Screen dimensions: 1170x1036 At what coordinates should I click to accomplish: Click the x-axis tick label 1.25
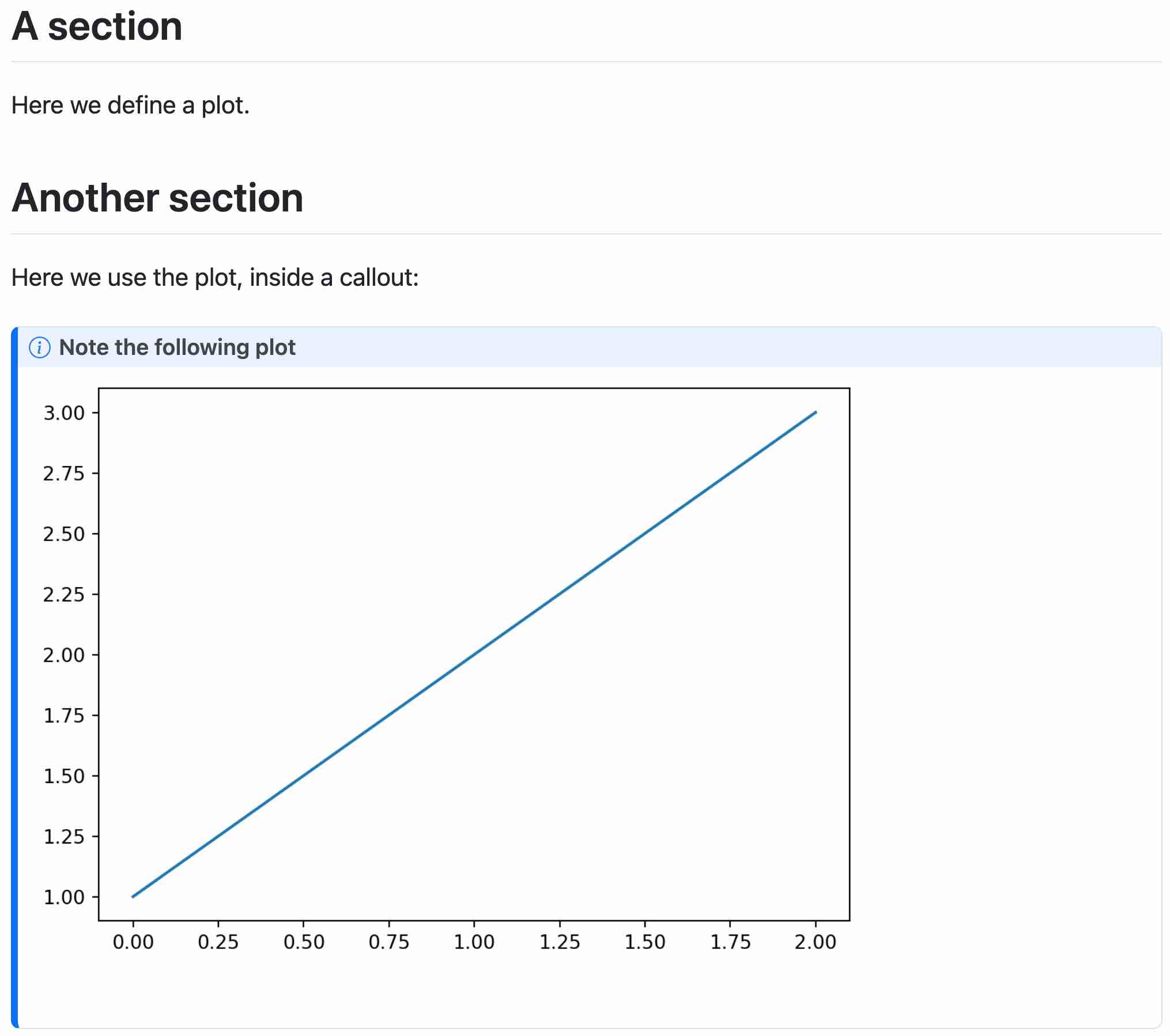[560, 942]
